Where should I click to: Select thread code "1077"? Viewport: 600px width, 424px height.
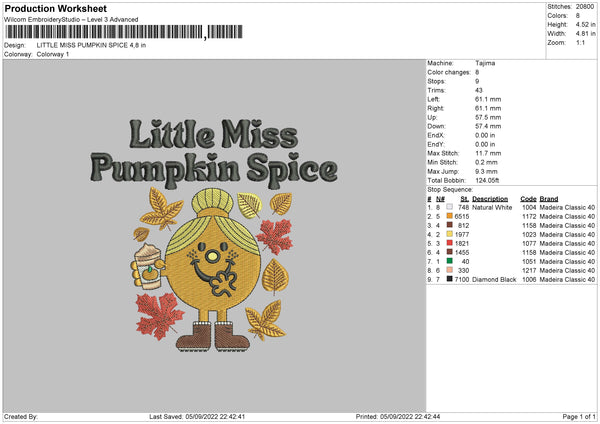[529, 243]
